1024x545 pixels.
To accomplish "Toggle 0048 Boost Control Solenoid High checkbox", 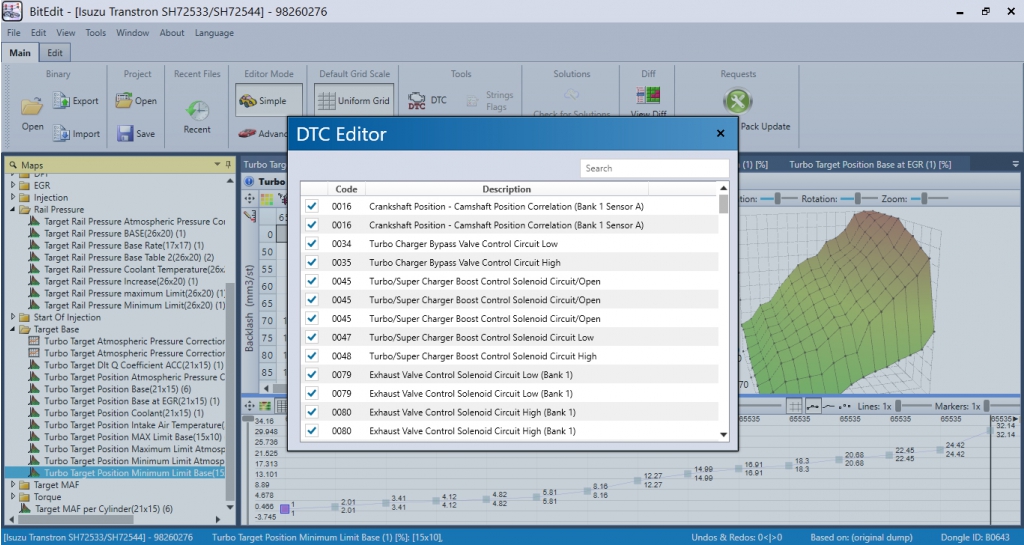I will pyautogui.click(x=312, y=356).
